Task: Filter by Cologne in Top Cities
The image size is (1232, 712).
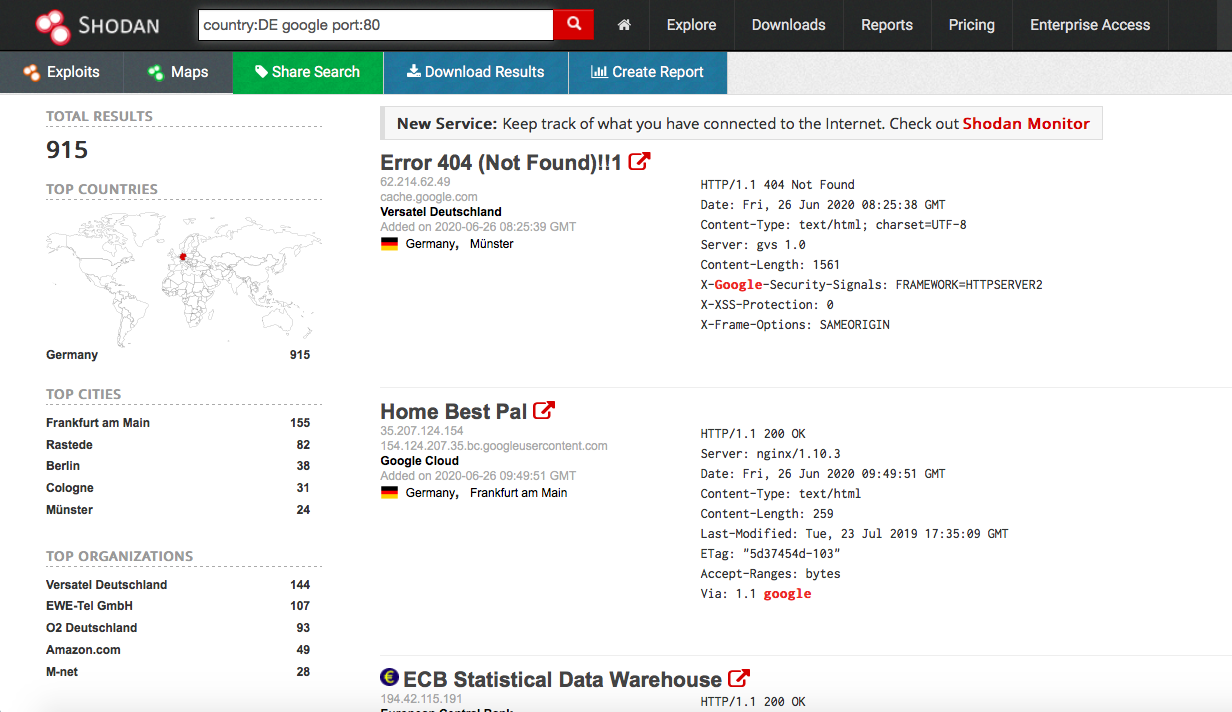Action: [x=70, y=488]
